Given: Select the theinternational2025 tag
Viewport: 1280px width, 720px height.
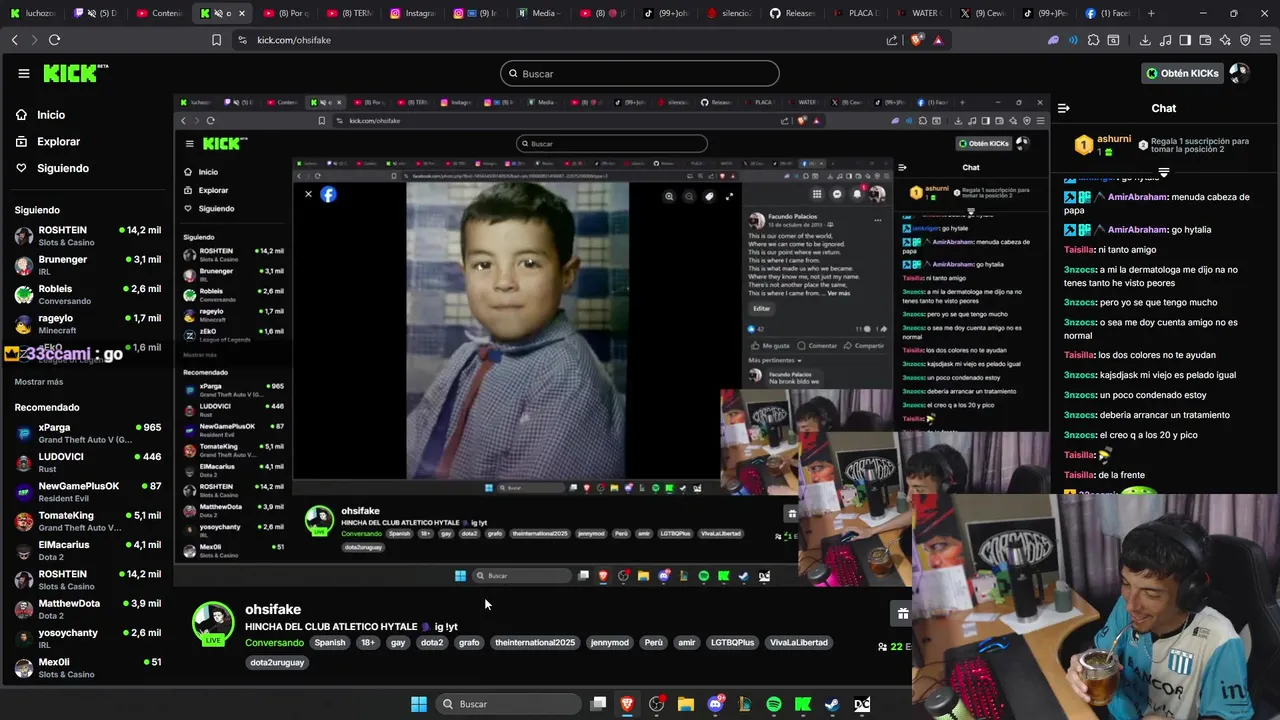Looking at the screenshot, I should coord(534,643).
